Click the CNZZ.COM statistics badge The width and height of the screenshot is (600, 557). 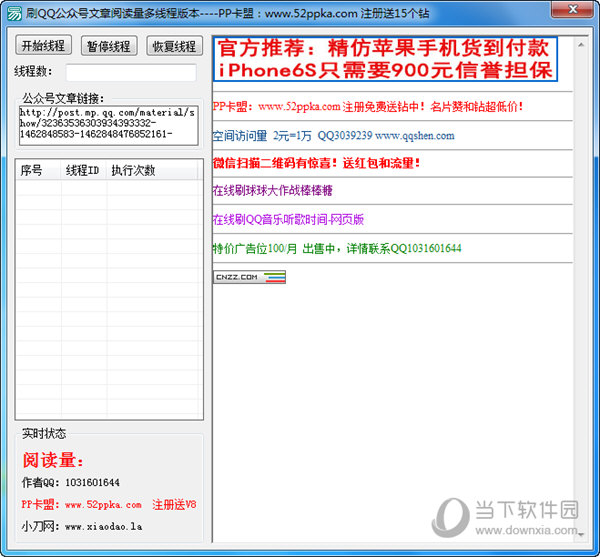[x=249, y=277]
